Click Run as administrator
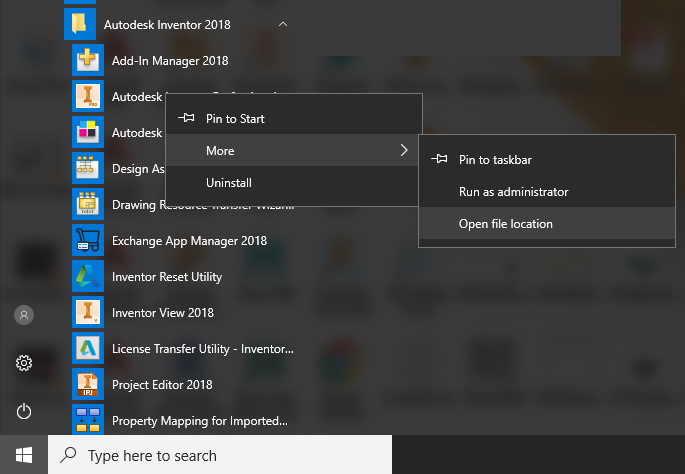 tap(513, 191)
